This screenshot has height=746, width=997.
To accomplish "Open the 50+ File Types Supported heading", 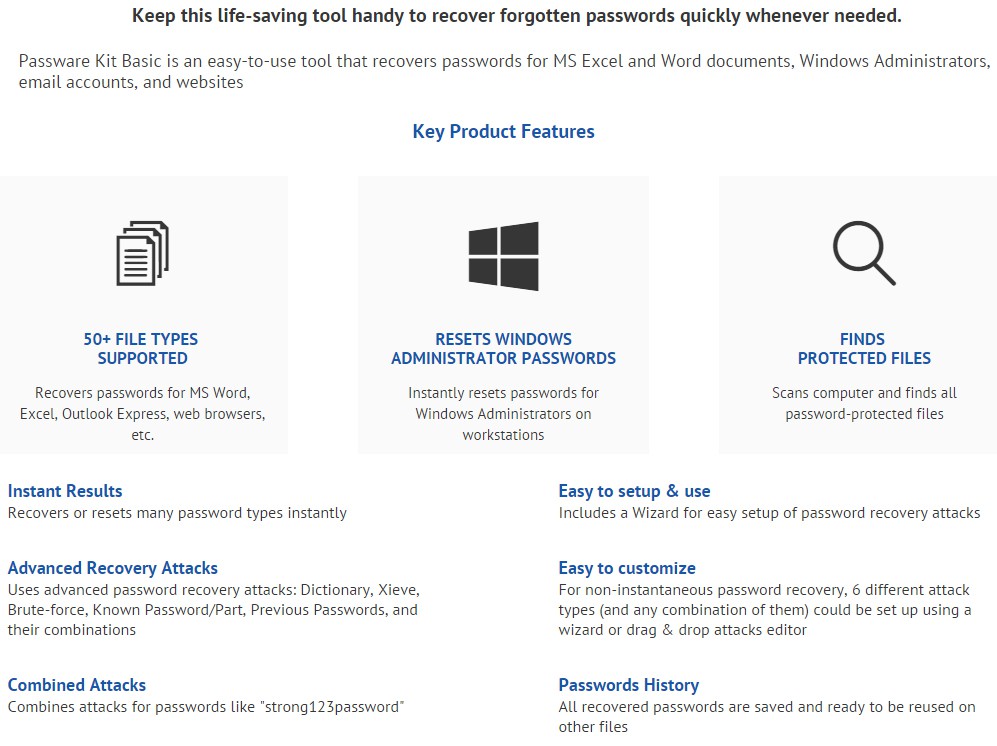I will tap(142, 349).
